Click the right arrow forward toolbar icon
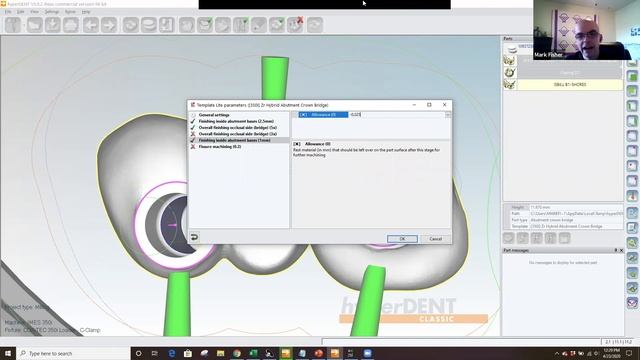This screenshot has height=360, width=640. (109, 25)
